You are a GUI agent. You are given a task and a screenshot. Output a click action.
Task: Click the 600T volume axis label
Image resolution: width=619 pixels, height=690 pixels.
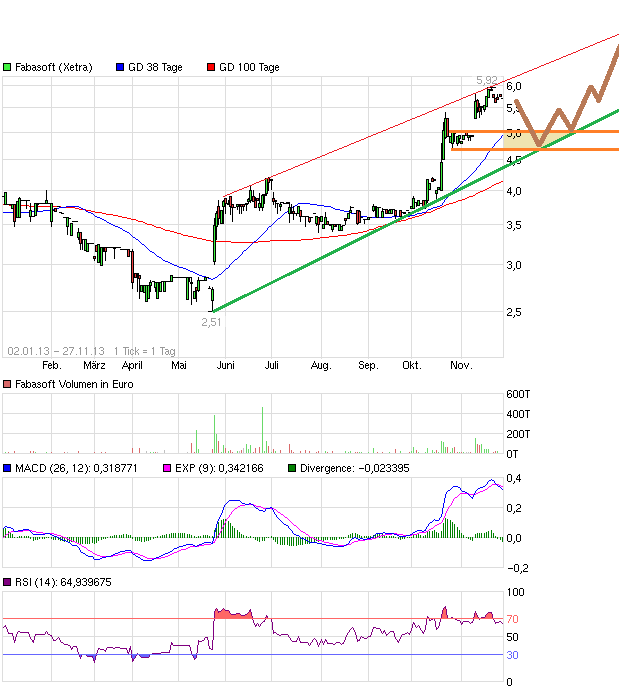click(x=519, y=394)
